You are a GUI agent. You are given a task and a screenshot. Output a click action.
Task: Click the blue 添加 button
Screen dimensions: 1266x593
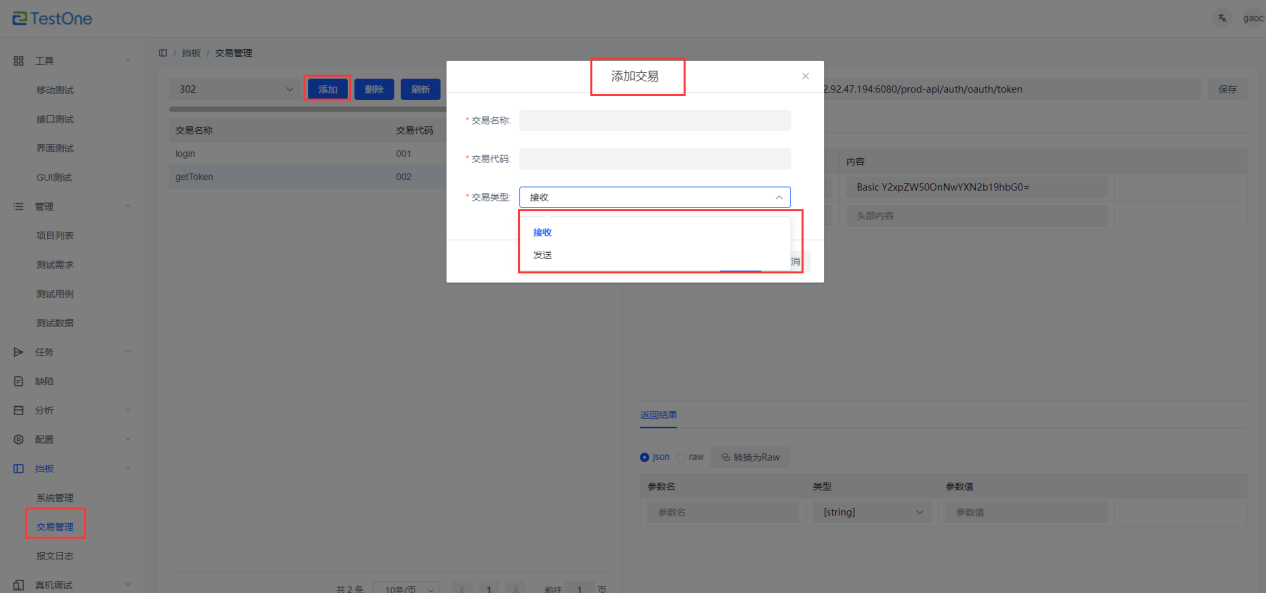click(x=327, y=89)
